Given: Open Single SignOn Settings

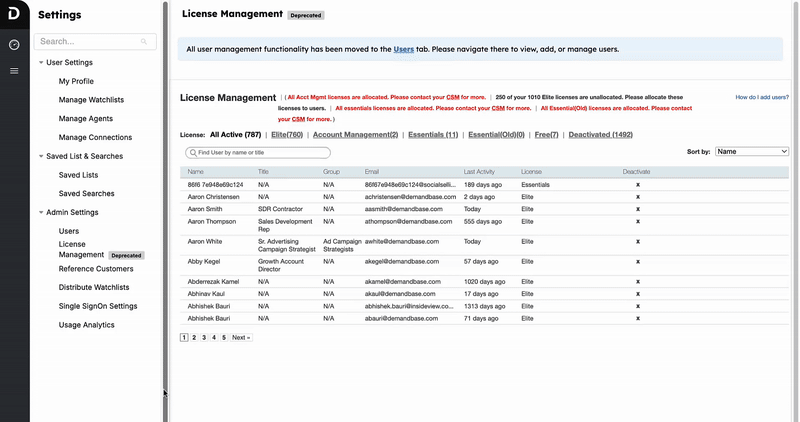Looking at the screenshot, I should pyautogui.click(x=98, y=306).
